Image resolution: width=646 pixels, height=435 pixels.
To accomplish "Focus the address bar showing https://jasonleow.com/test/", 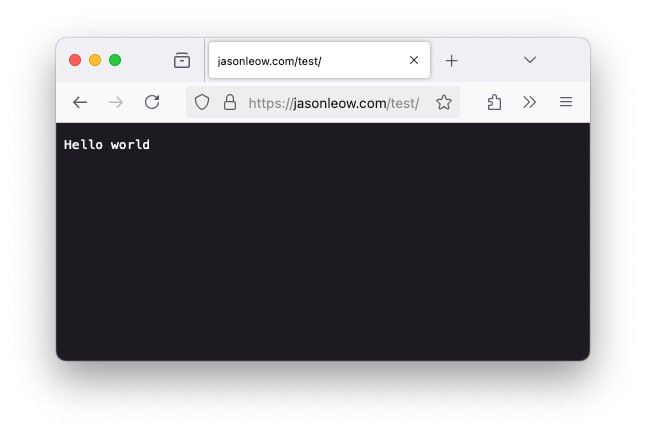I will (334, 103).
